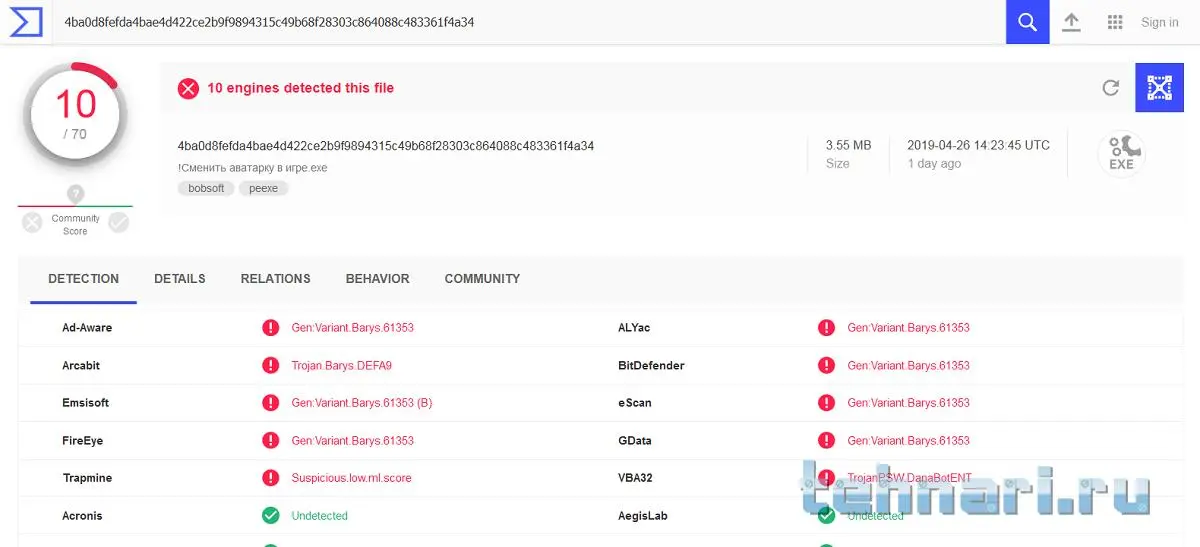This screenshot has height=547, width=1200.
Task: Switch to the DETECTION tab
Action: click(84, 279)
